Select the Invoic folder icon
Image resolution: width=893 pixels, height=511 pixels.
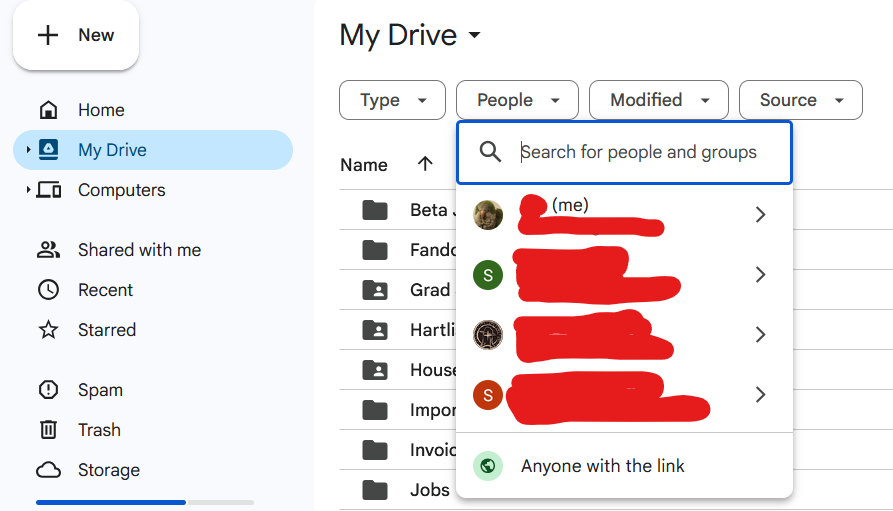click(x=375, y=450)
